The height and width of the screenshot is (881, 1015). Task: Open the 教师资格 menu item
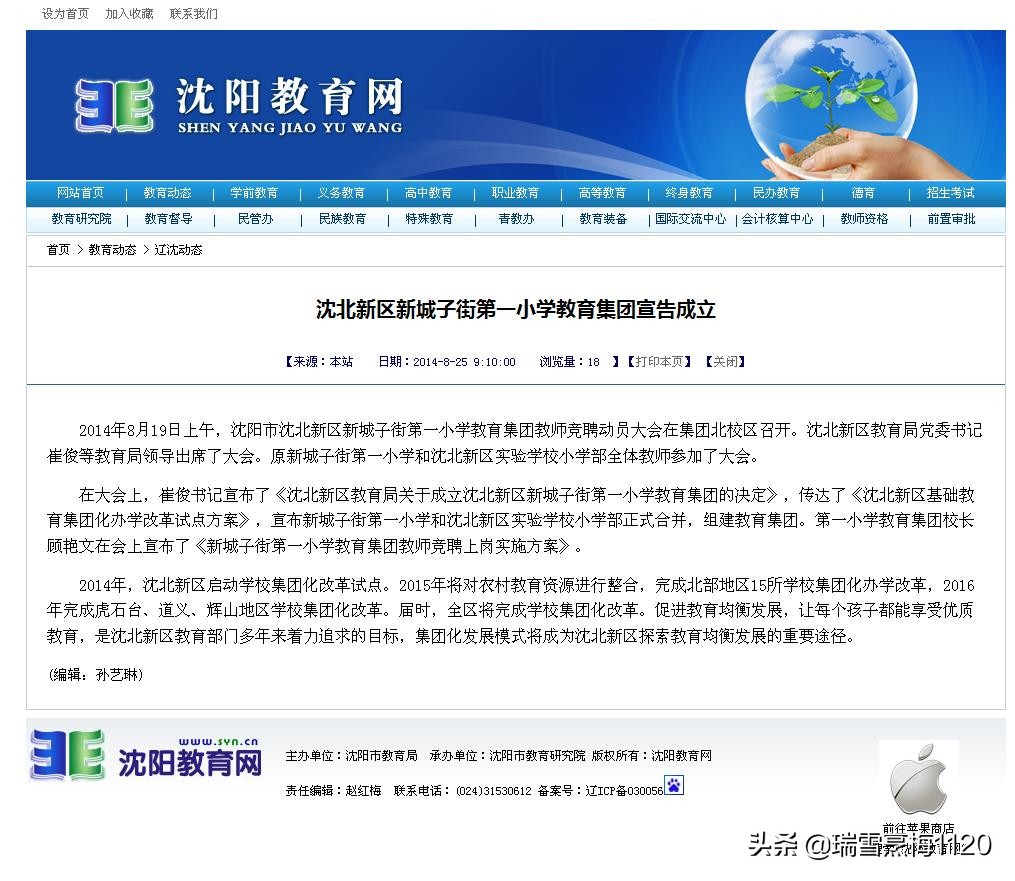pos(862,219)
